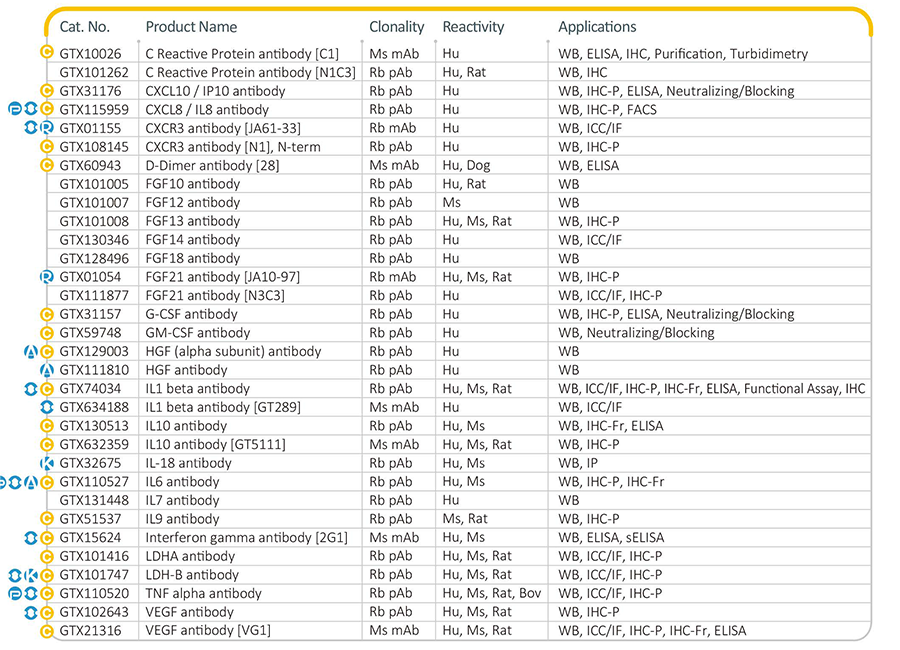Image resolution: width=900 pixels, height=650 pixels.
Task: Click the 'Cat. No.' column header
Action: click(x=84, y=26)
